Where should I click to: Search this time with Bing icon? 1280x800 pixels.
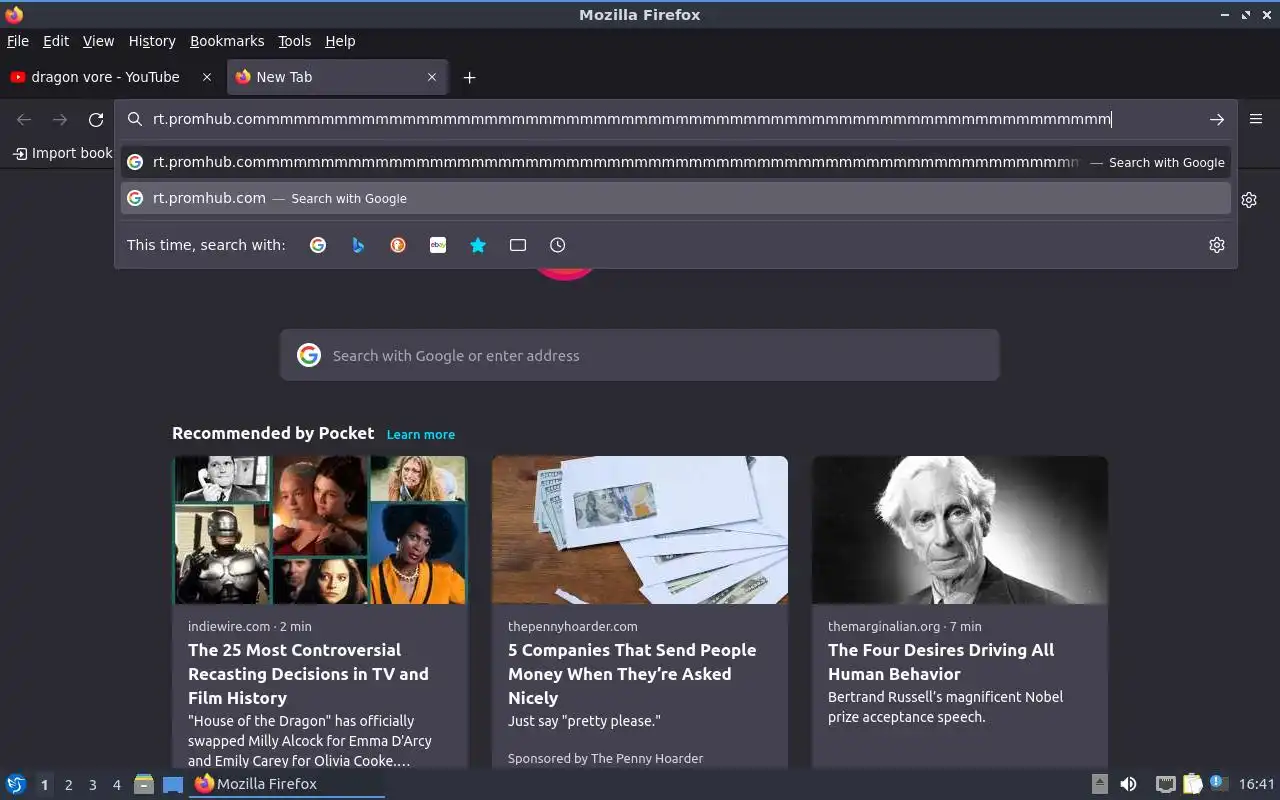tap(358, 245)
